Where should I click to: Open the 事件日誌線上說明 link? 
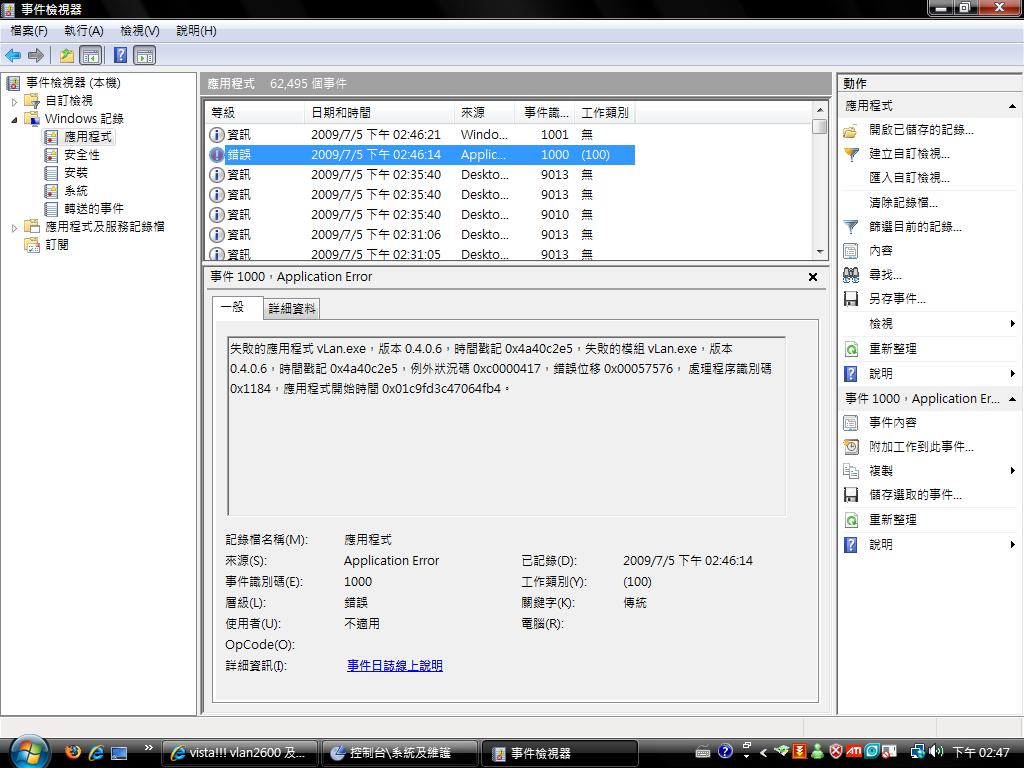(394, 666)
